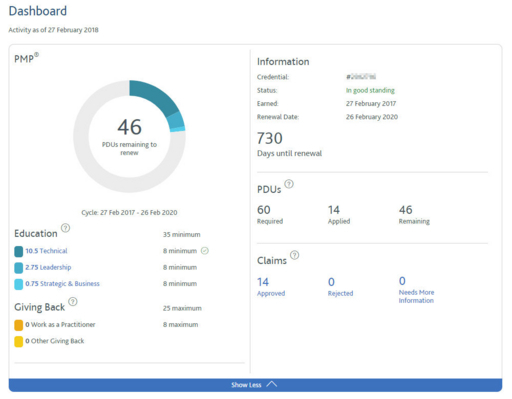This screenshot has width=512, height=399.
Task: Click the light blue Strategic & Business swatch
Action: (x=19, y=284)
